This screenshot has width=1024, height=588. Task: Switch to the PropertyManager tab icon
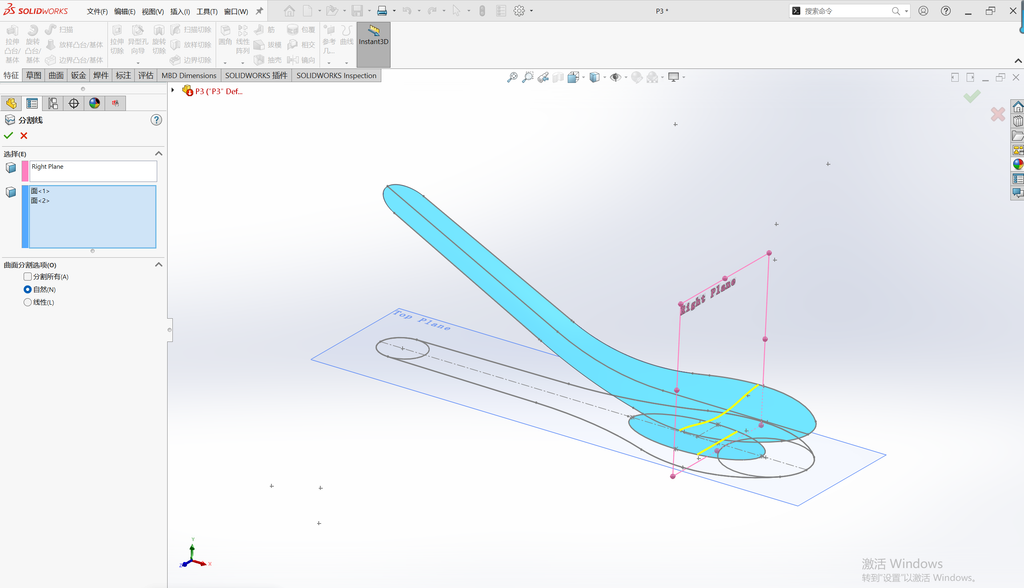tap(32, 103)
